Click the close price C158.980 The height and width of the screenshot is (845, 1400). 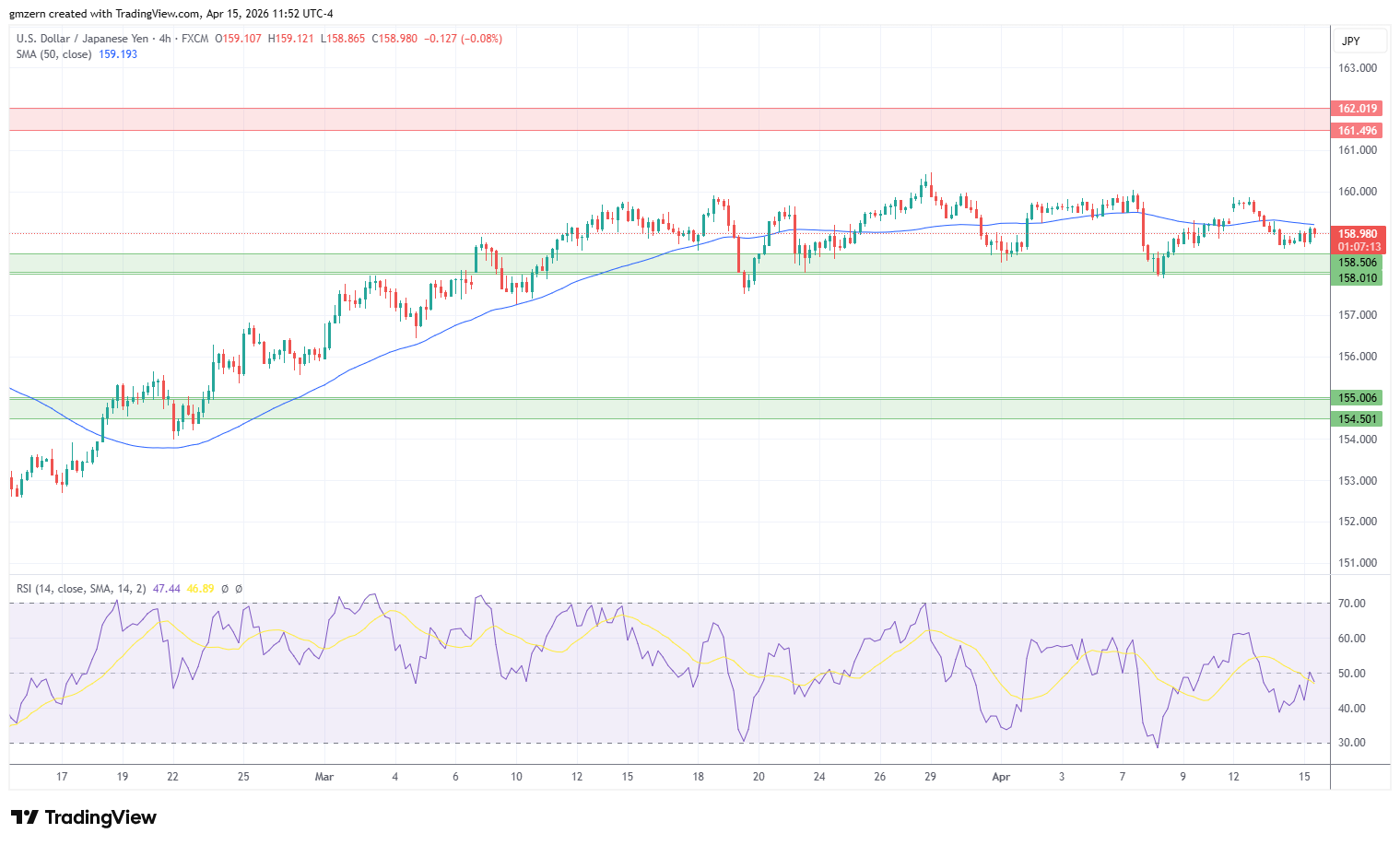tap(394, 39)
